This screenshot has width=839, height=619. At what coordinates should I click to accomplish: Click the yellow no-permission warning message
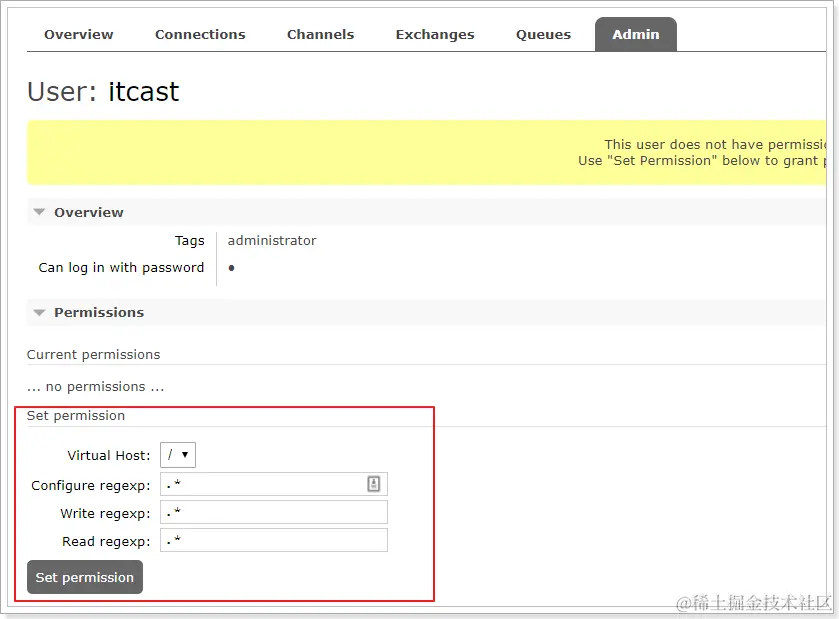(426, 152)
